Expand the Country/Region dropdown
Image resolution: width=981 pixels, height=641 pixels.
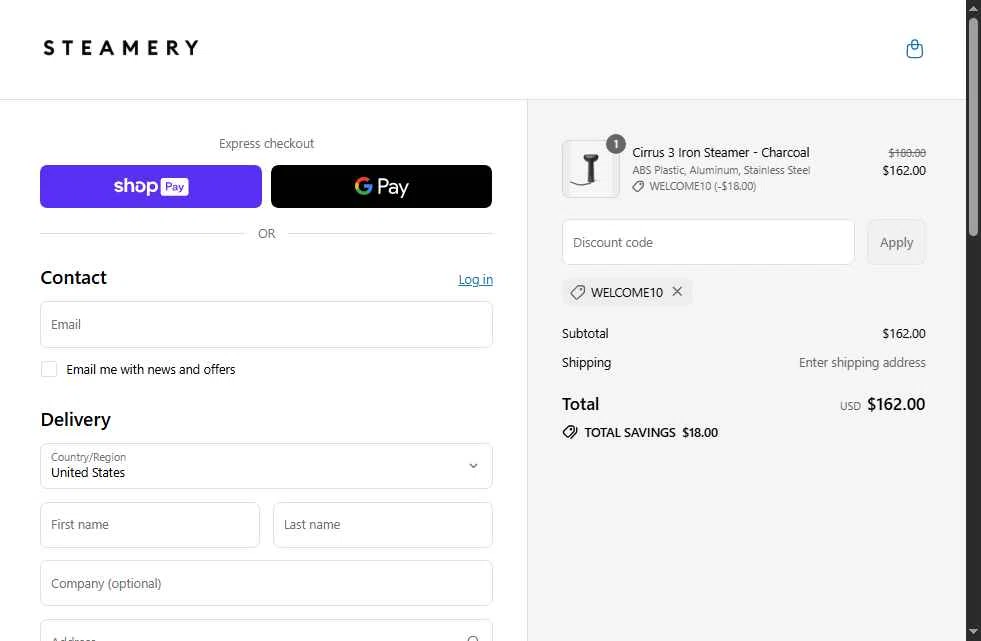coord(267,466)
